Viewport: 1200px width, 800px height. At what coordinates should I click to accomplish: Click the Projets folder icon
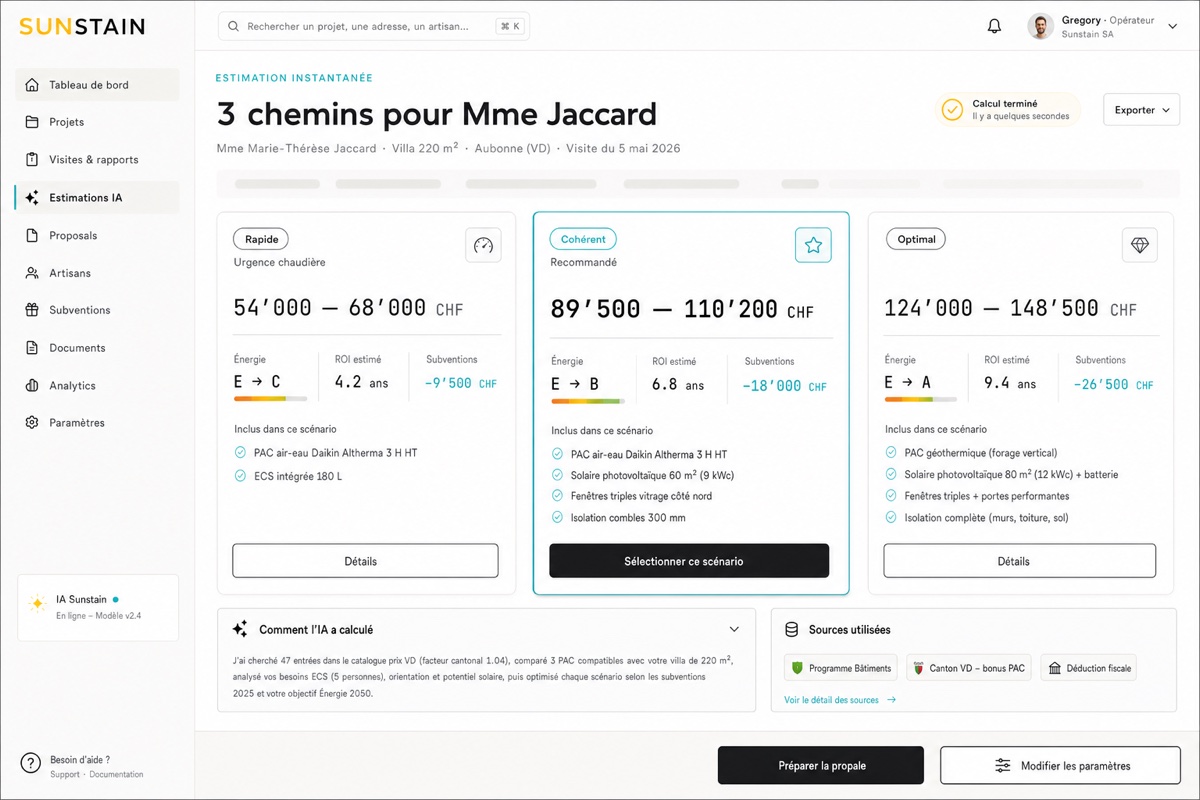31,122
